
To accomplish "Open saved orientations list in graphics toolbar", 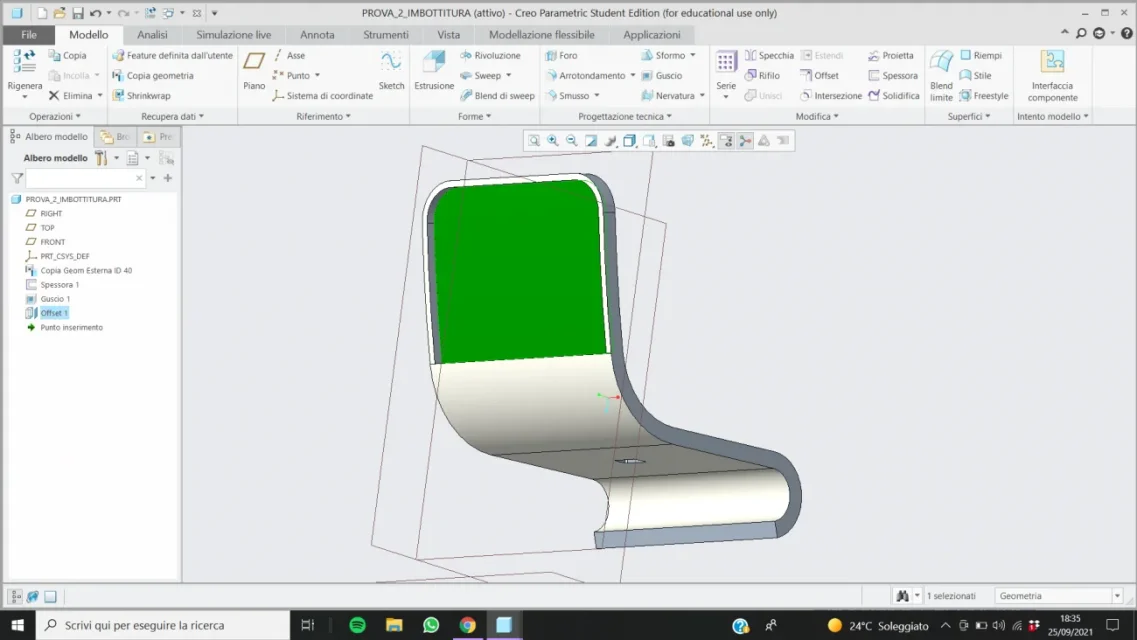I will coord(649,141).
